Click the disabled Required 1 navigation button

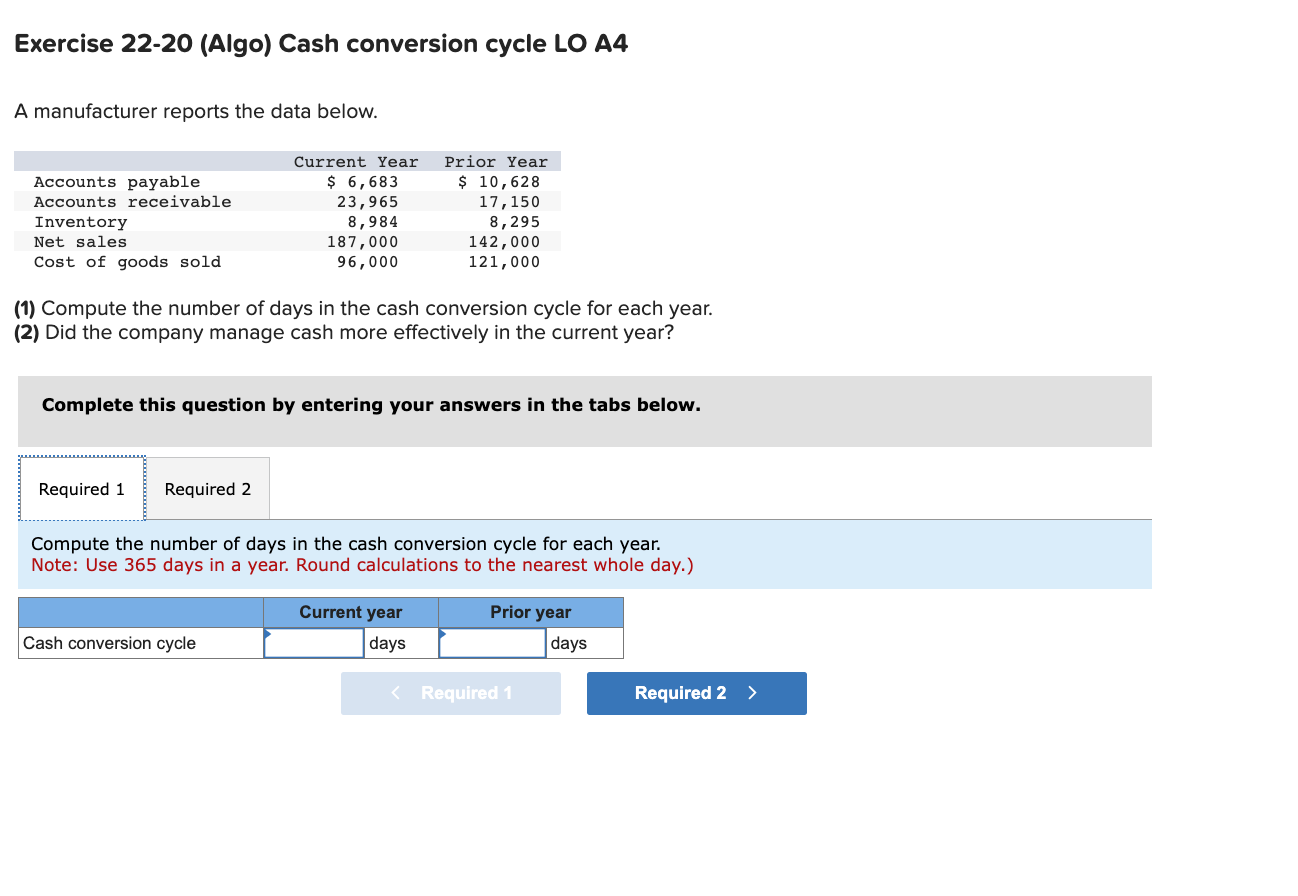tap(450, 693)
